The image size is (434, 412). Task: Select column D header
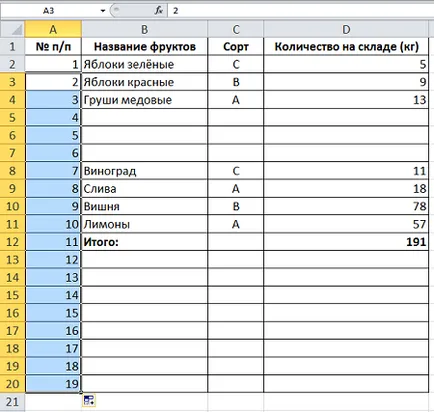(346, 30)
